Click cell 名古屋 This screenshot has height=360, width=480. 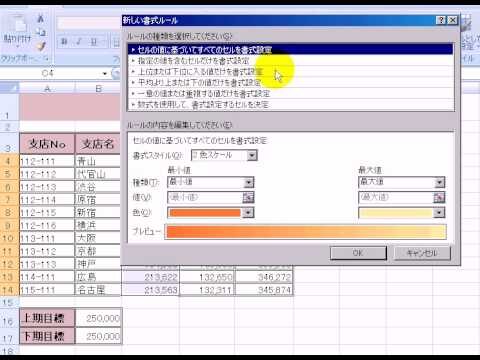(98, 290)
